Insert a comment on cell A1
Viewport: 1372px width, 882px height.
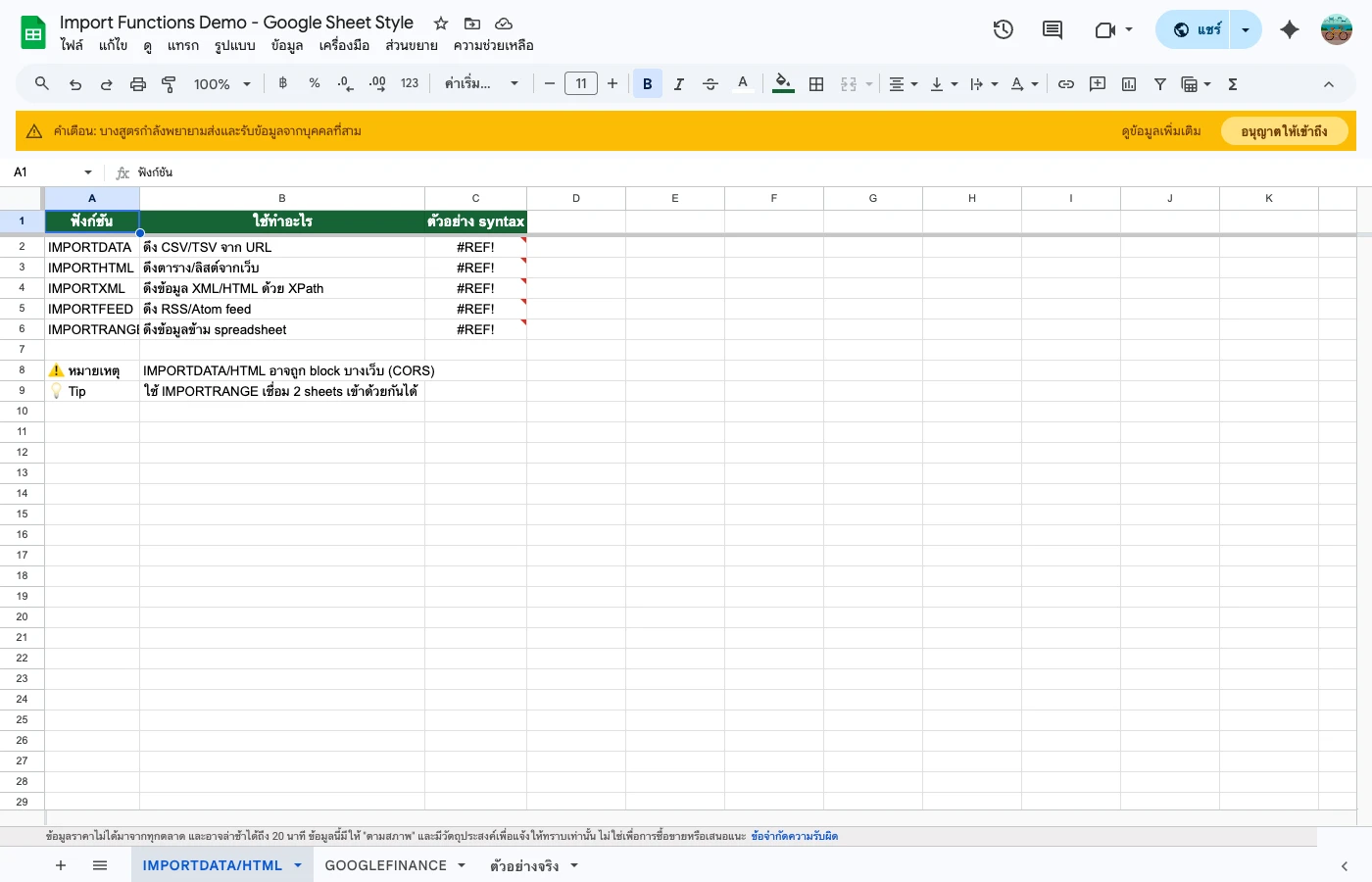1098,83
